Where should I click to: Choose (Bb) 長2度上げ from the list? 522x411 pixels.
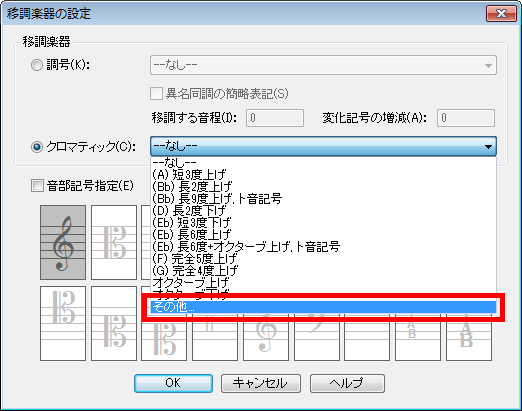click(x=323, y=187)
